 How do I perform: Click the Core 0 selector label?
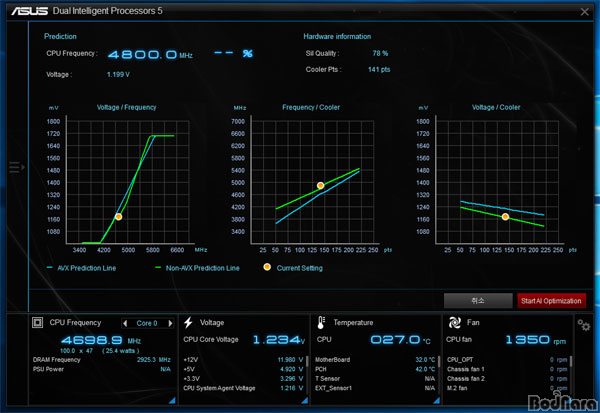147,323
